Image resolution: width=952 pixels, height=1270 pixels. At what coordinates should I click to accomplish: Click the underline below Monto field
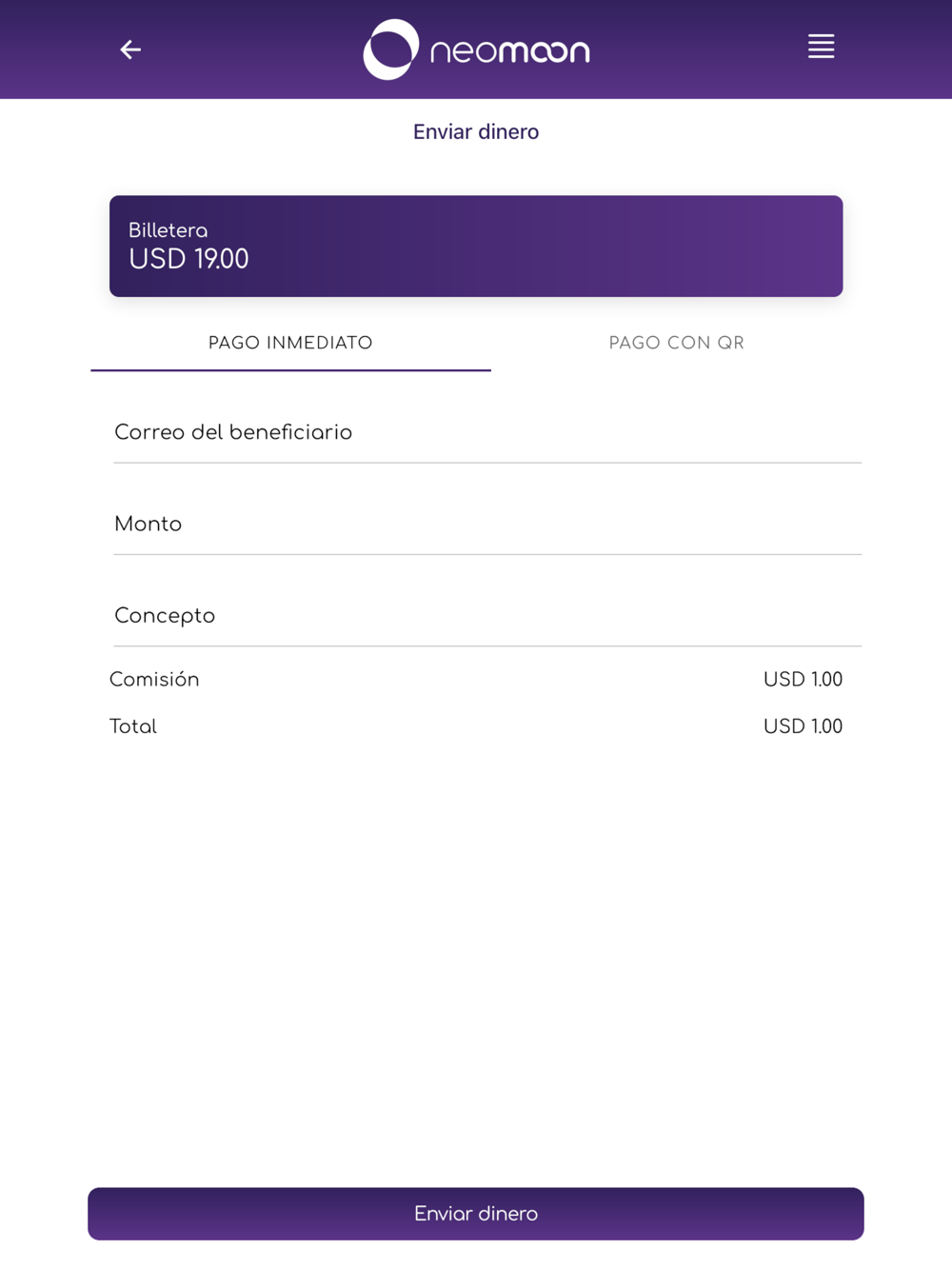tap(487, 554)
